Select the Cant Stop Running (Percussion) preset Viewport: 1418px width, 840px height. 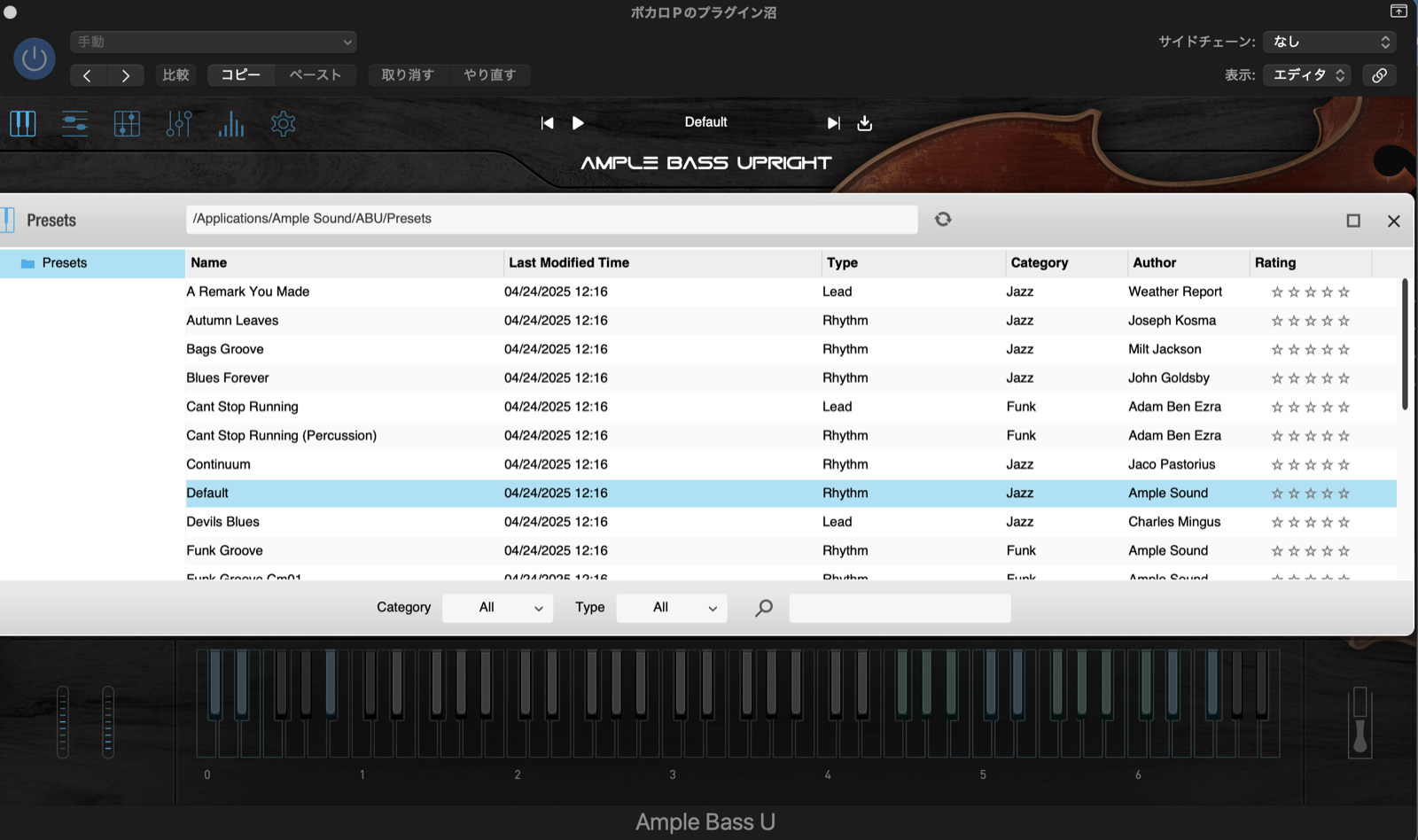791,436
